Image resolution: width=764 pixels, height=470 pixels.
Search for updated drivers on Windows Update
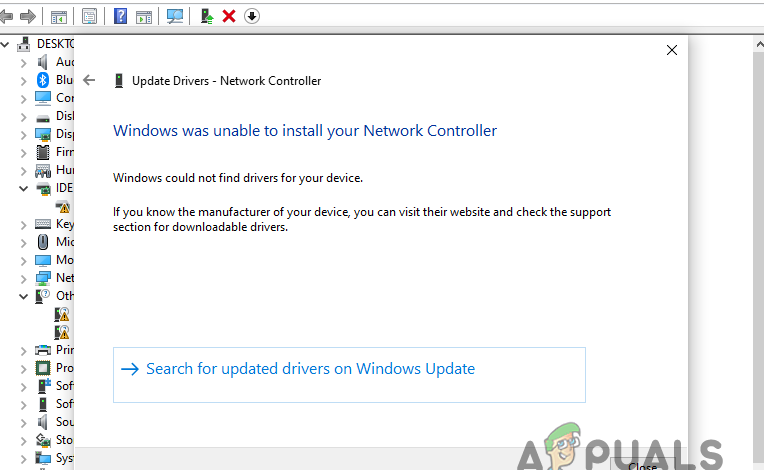pyautogui.click(x=310, y=369)
